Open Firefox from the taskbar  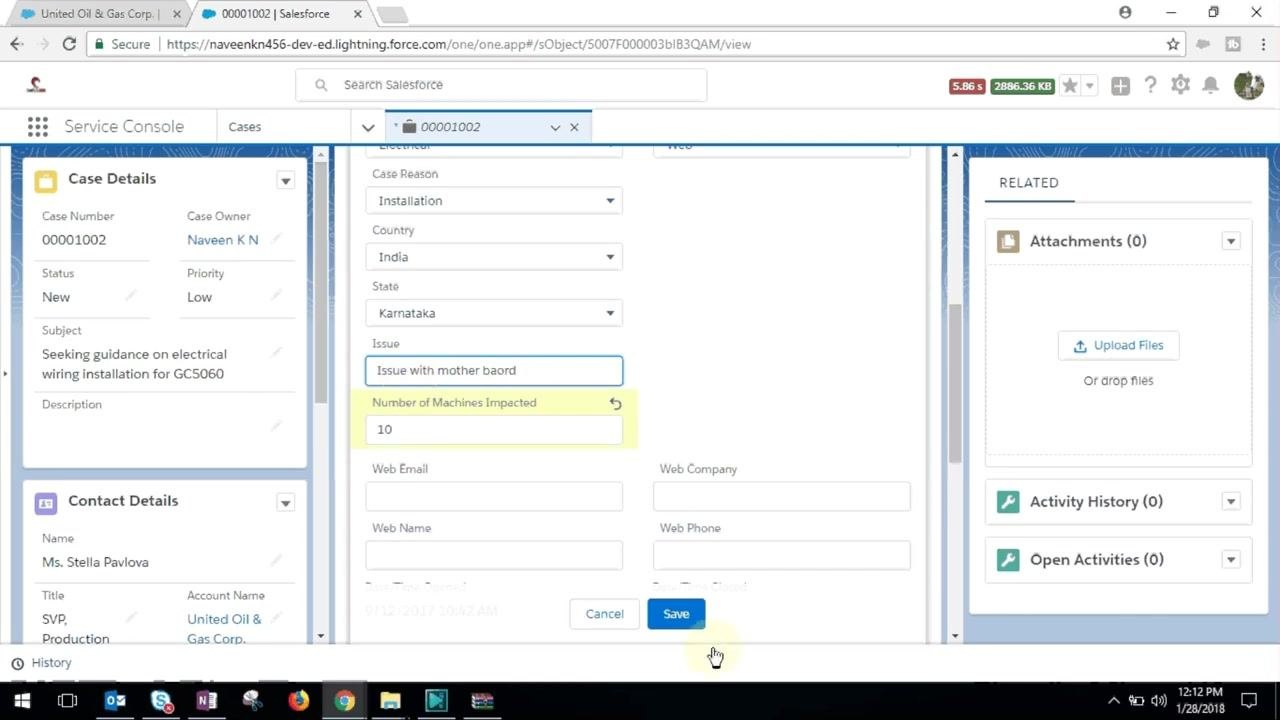[298, 700]
